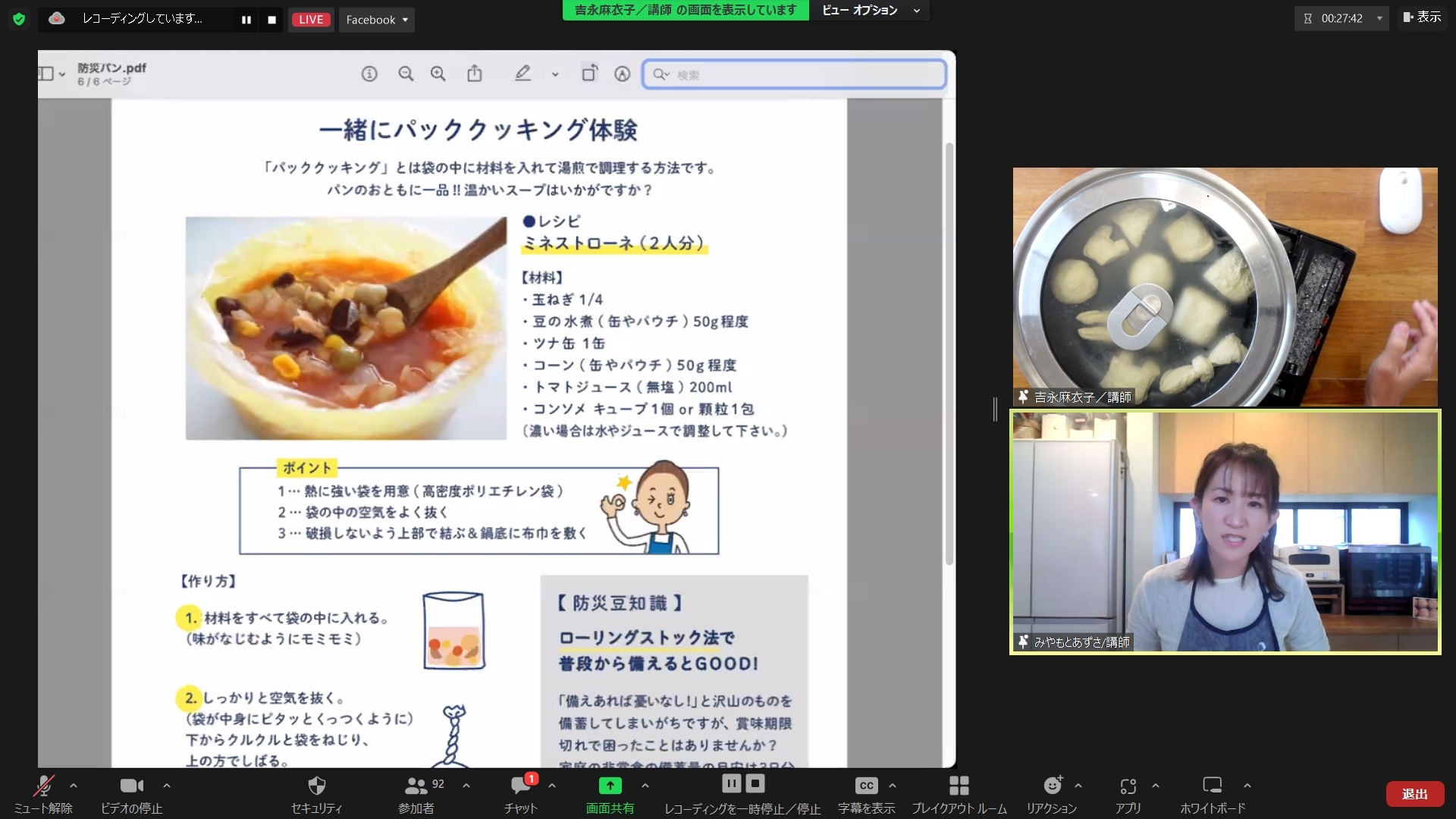Rotate the PDF page
Viewport: 1456px width, 819px height.
(x=589, y=73)
